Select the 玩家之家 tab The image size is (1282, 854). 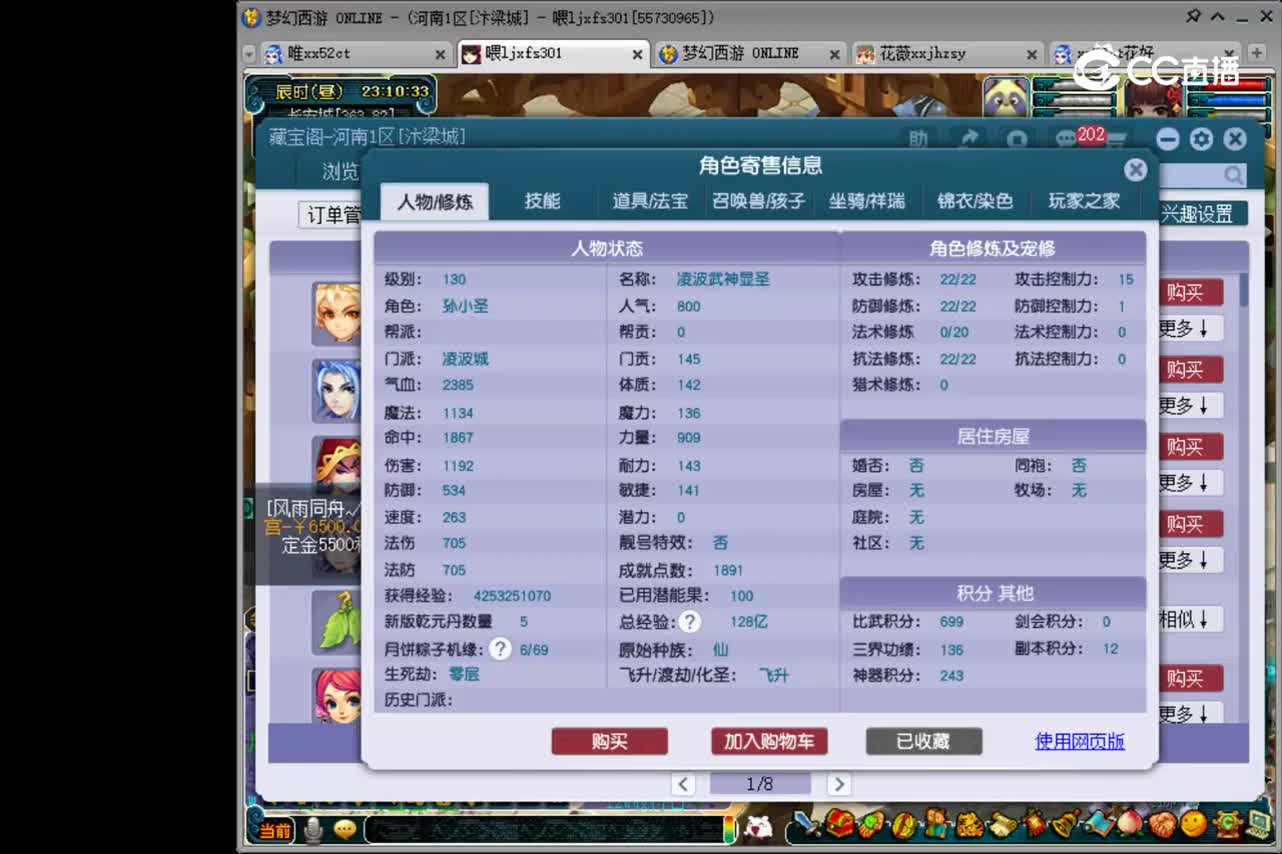click(x=1084, y=201)
